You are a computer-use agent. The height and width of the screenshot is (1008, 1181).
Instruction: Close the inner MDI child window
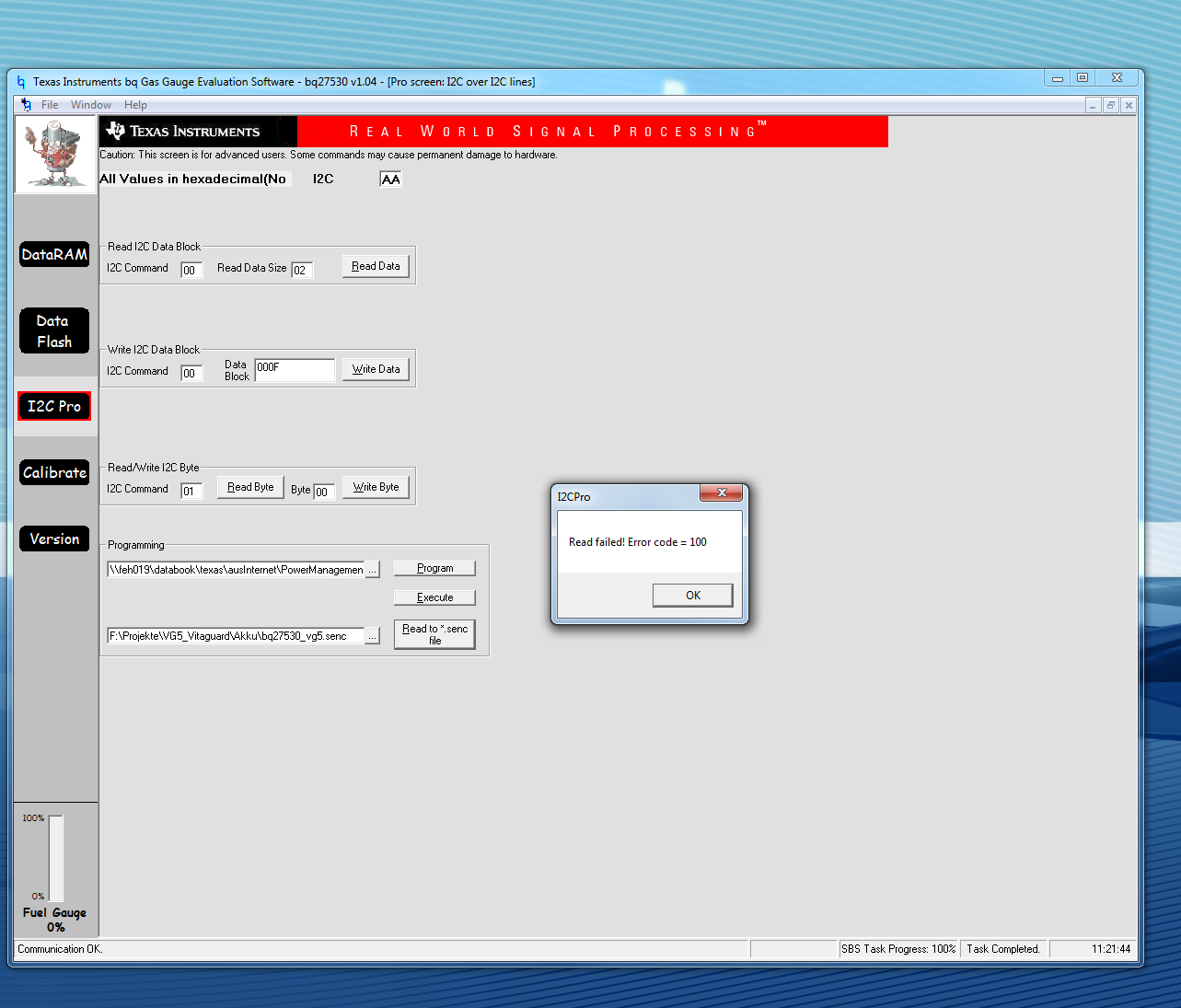coord(1129,105)
